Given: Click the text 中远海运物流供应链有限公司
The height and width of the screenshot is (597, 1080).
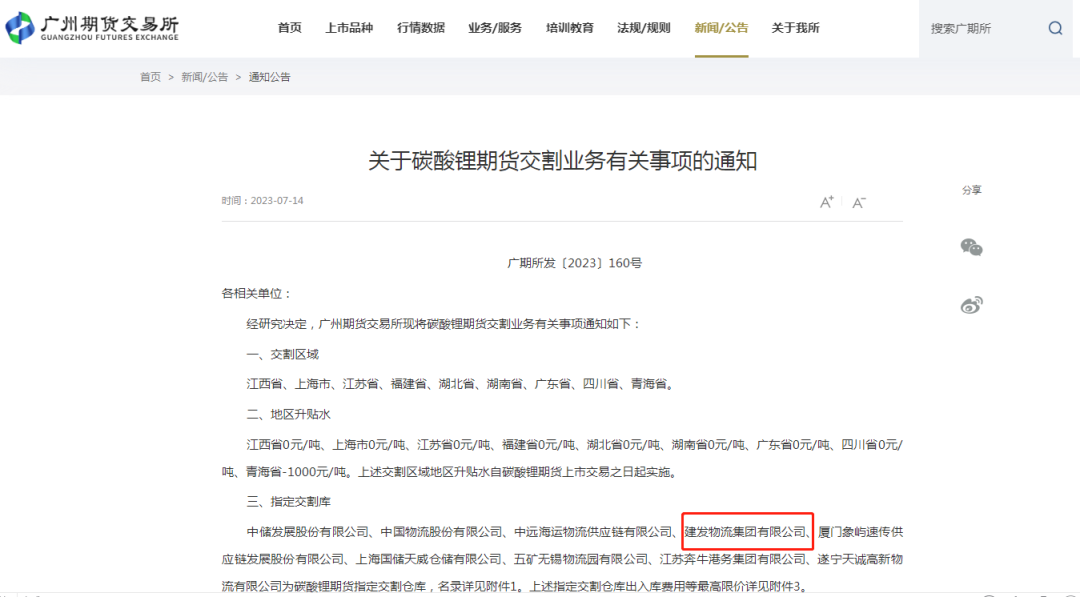Looking at the screenshot, I should point(594,532).
